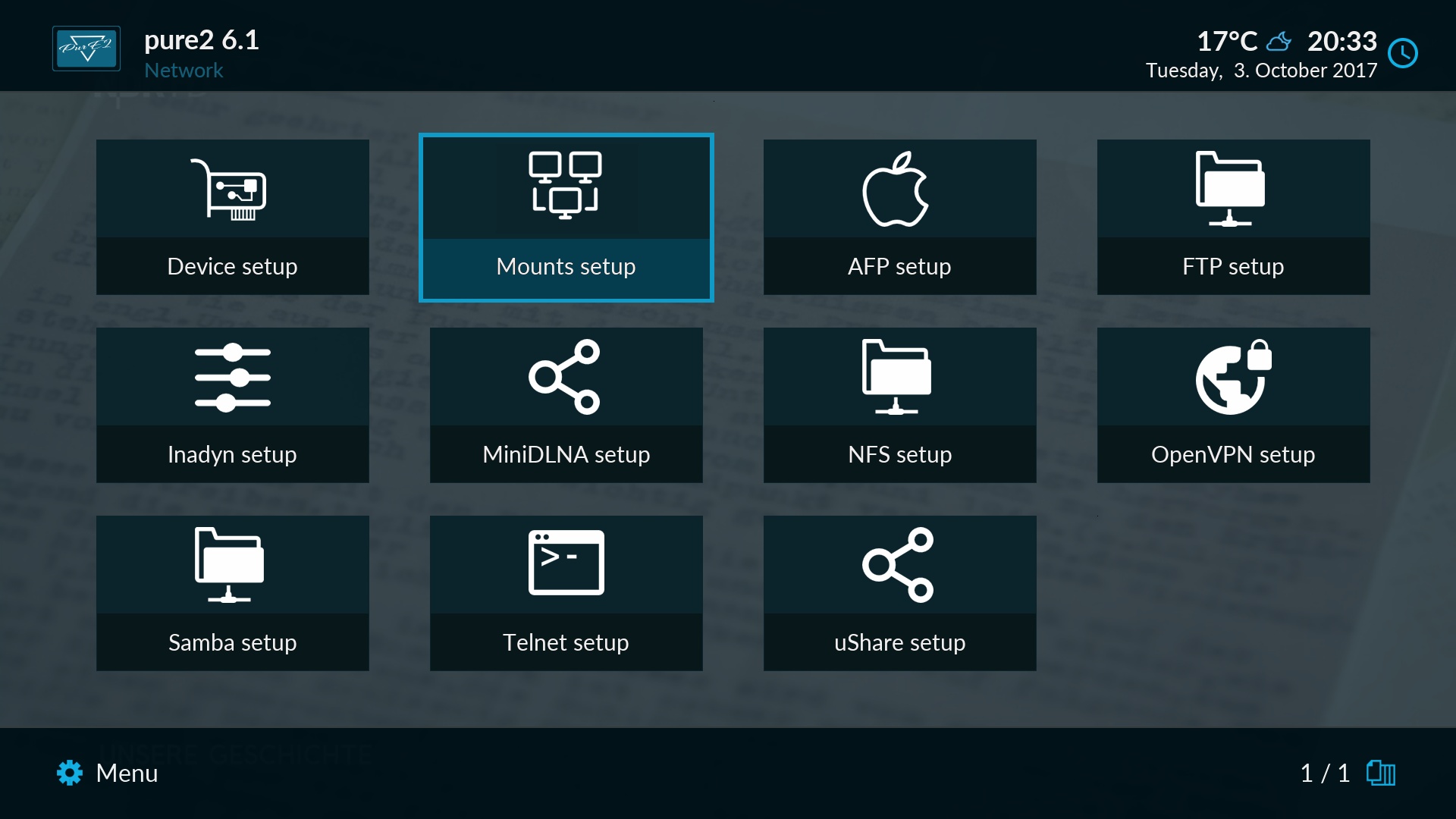Open FTP setup configuration
The width and height of the screenshot is (1456, 819).
(x=1232, y=217)
